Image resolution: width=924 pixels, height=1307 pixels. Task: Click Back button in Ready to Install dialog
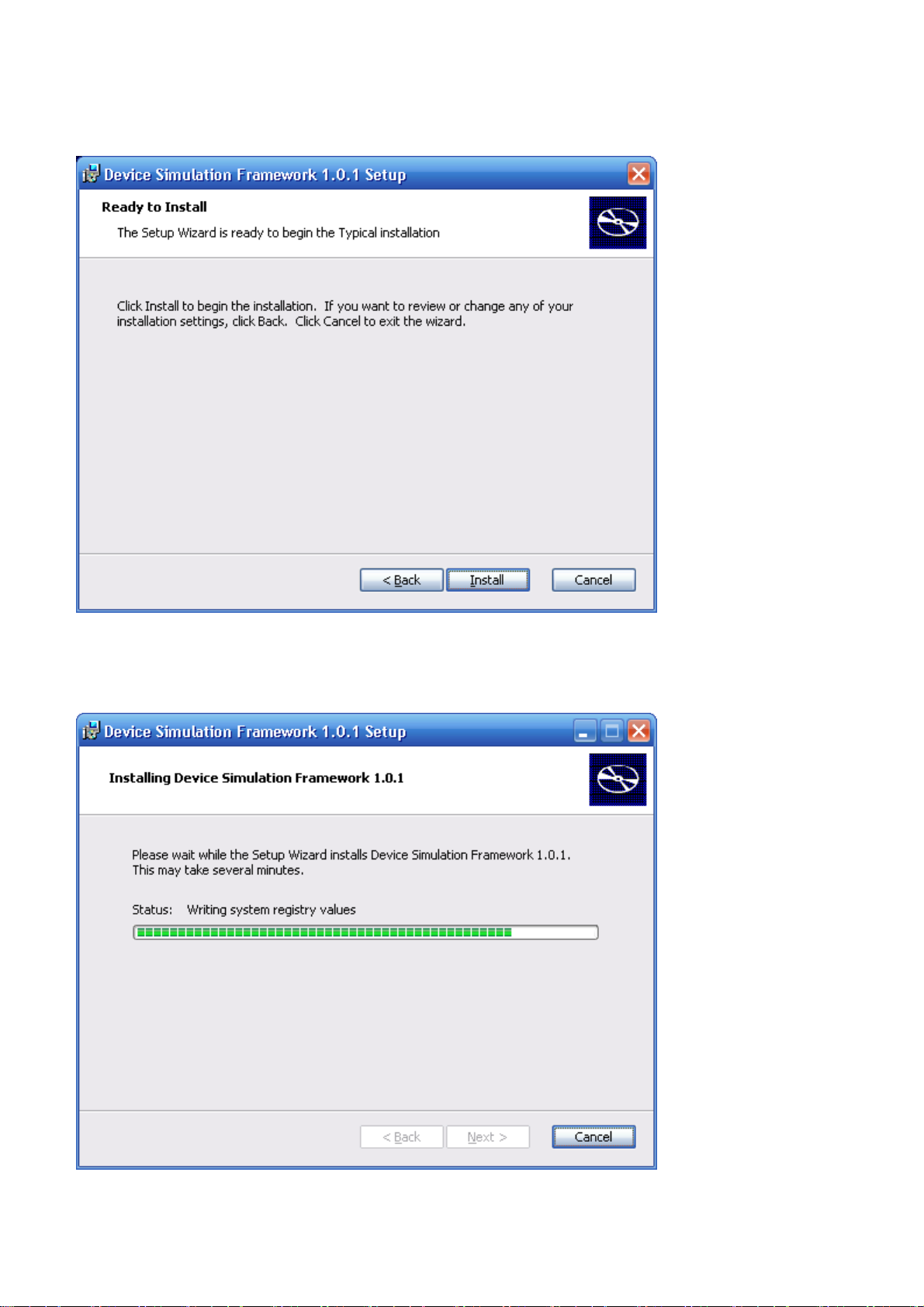401,579
